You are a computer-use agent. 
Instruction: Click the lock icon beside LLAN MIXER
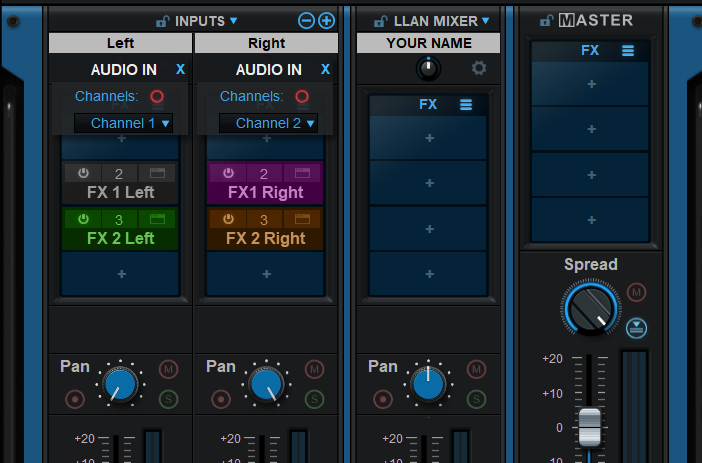pos(381,21)
